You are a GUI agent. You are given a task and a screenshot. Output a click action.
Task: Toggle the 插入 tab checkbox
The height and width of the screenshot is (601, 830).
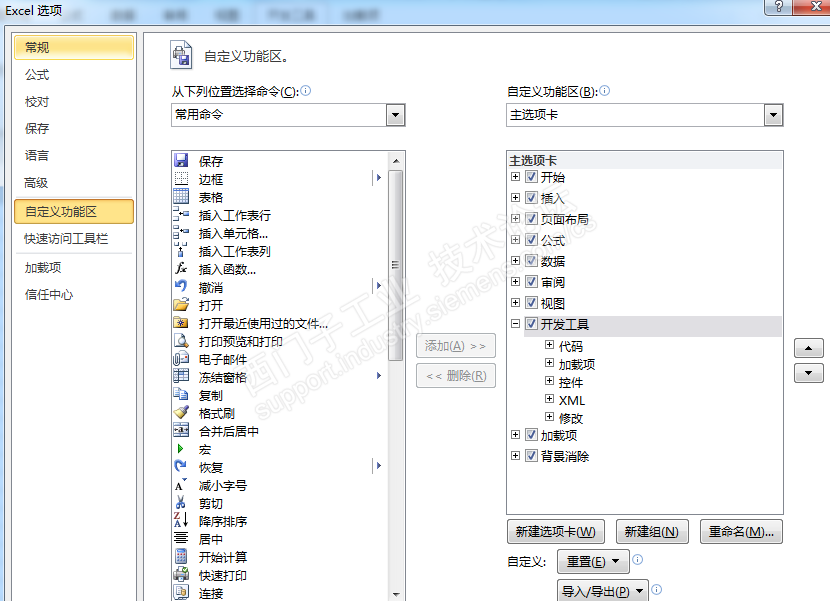click(x=531, y=198)
